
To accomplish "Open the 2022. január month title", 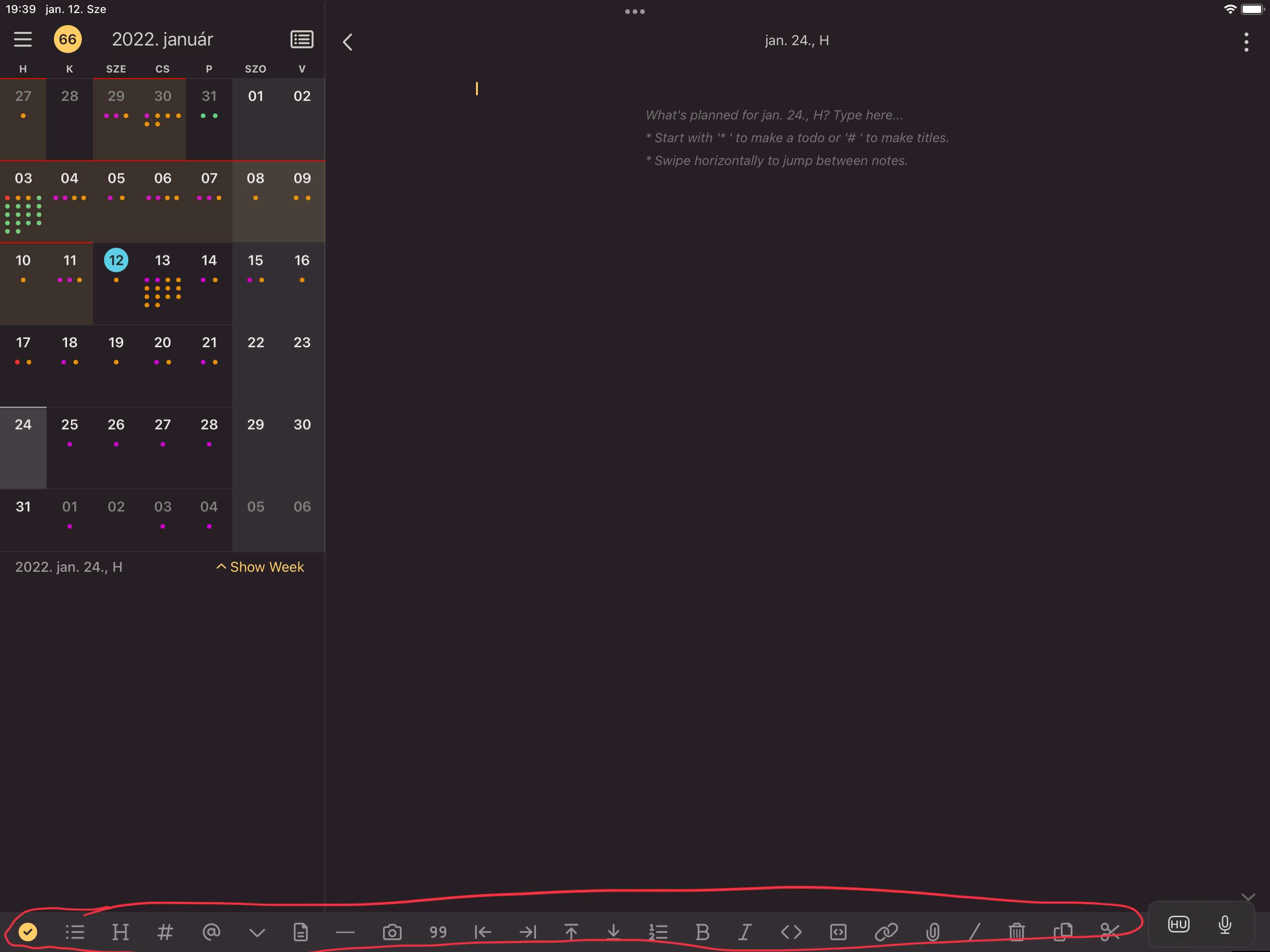I will (163, 39).
